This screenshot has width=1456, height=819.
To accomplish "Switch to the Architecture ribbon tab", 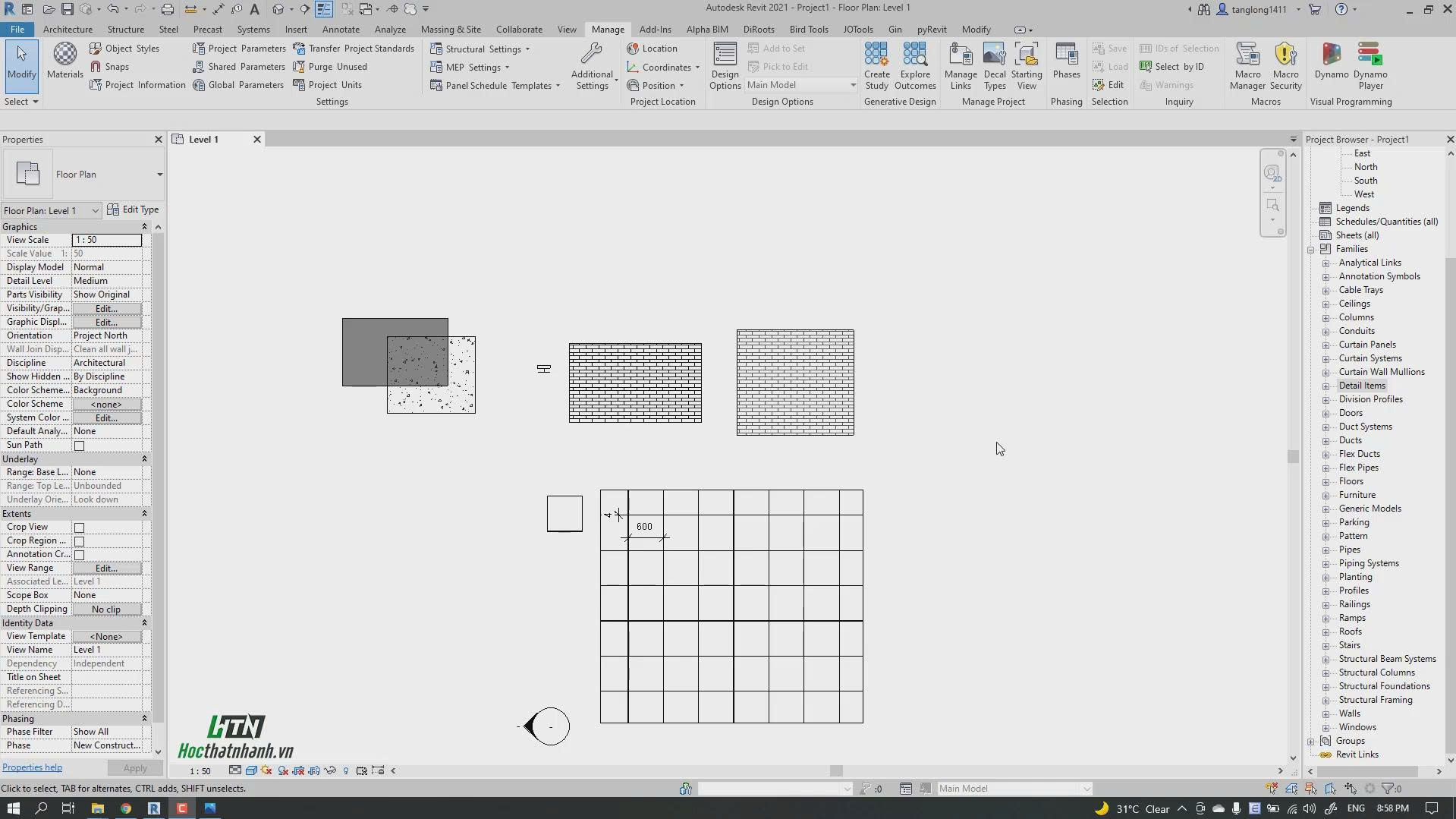I will [x=68, y=29].
